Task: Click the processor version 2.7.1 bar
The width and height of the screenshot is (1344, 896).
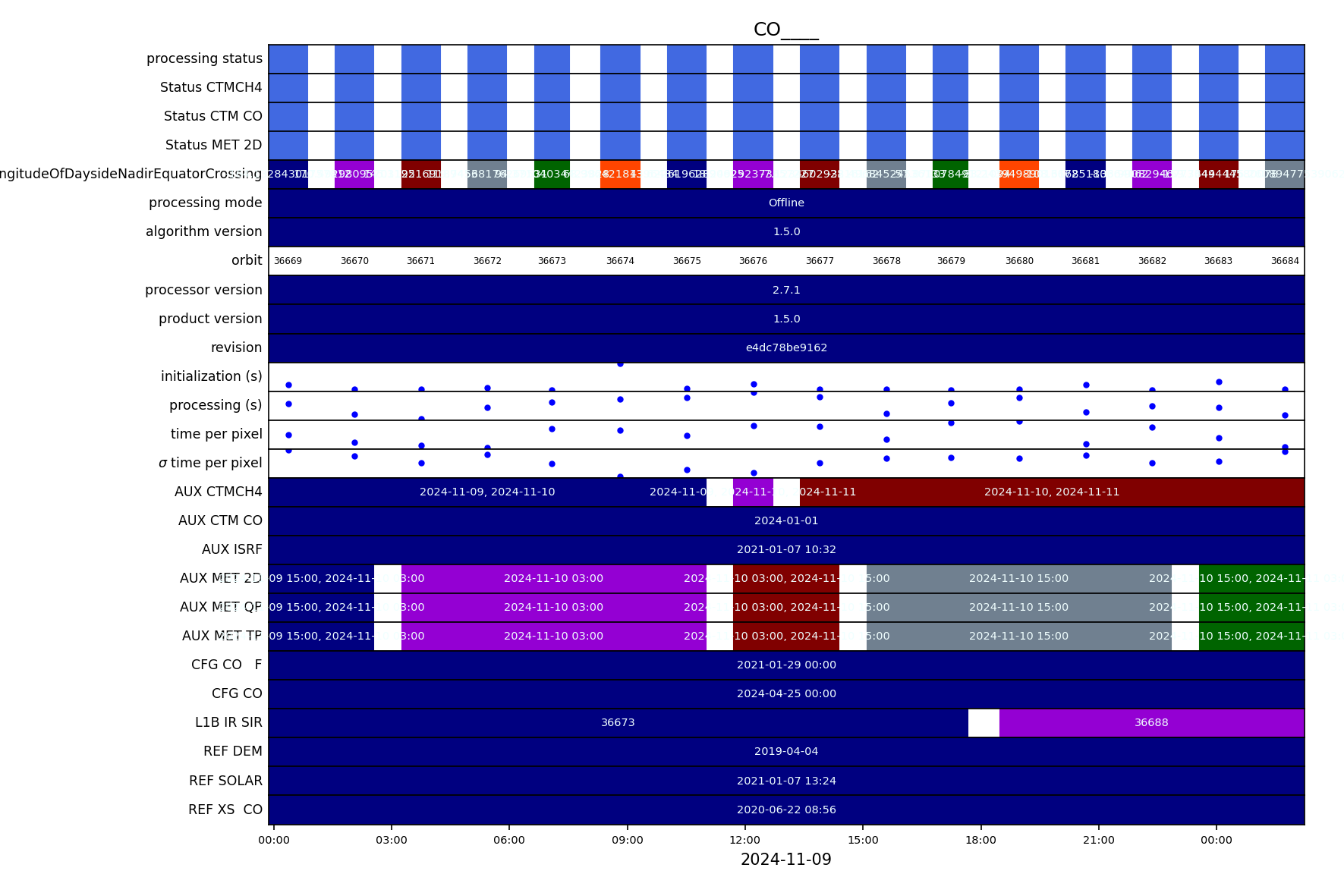Action: pos(786,290)
